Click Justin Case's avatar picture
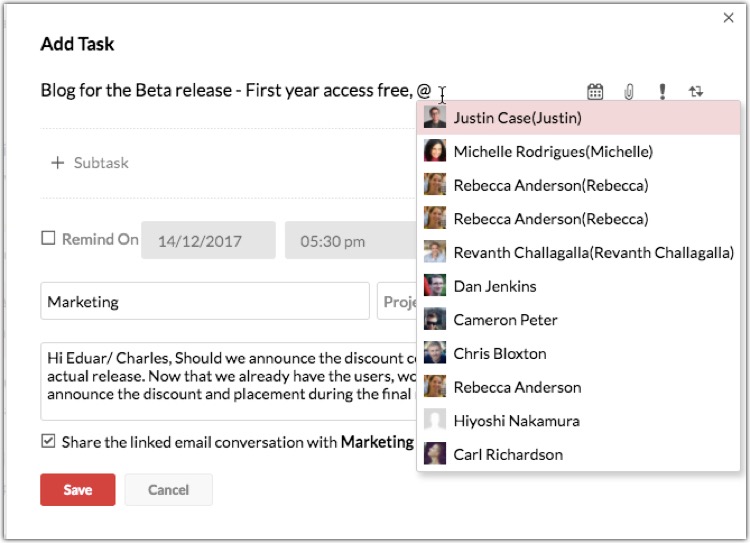Image resolution: width=750 pixels, height=543 pixels. [x=435, y=118]
